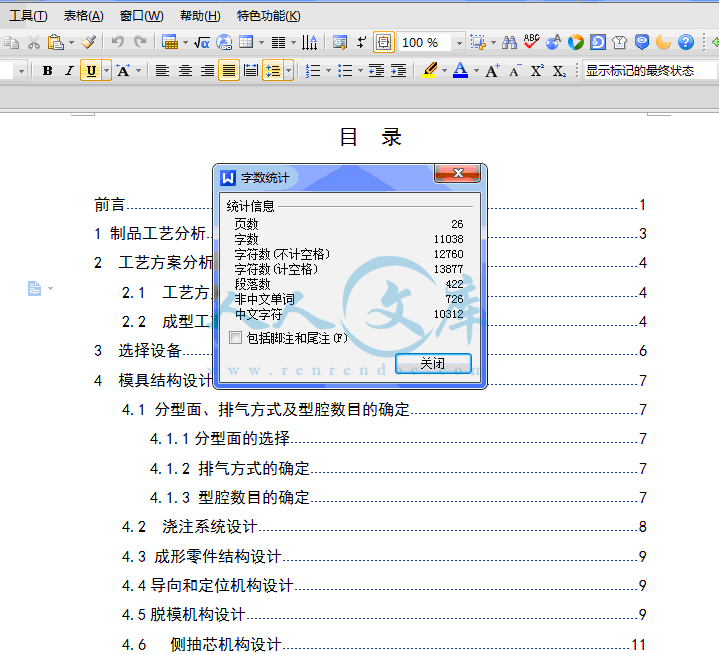Viewport: 719px width, 655px height.
Task: Close the 字数统计 dialog with X
Action: coord(458,173)
